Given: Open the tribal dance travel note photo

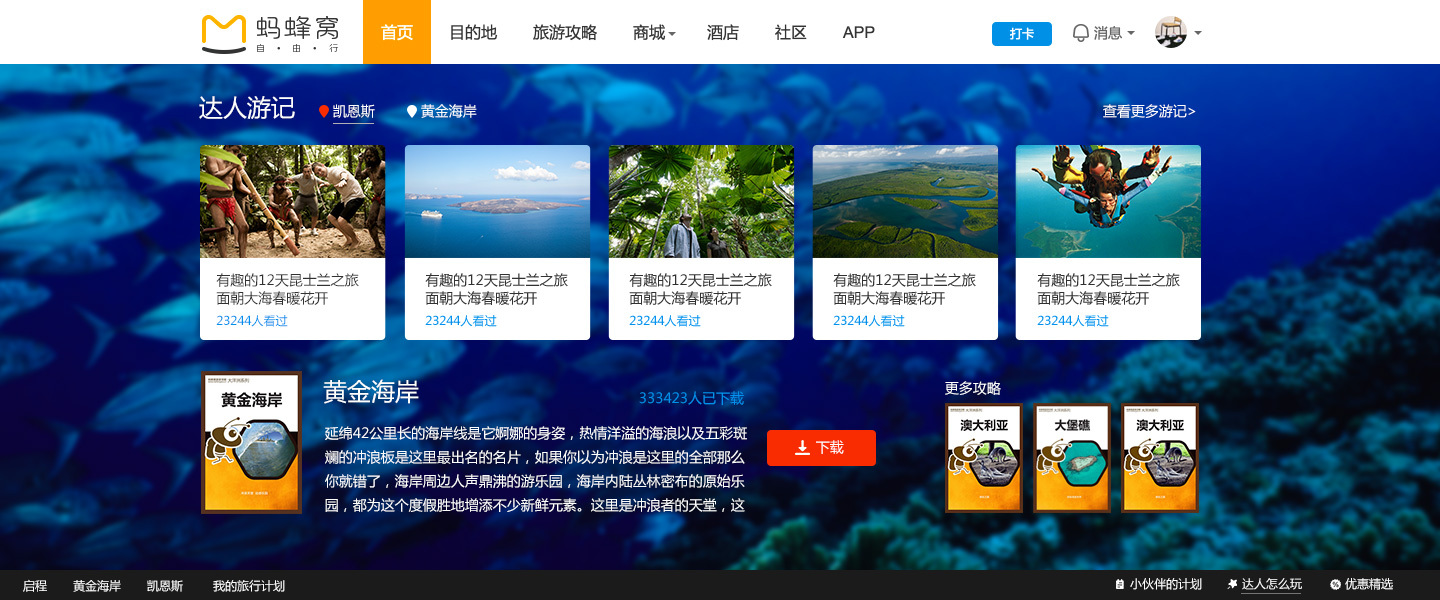Looking at the screenshot, I should [292, 202].
